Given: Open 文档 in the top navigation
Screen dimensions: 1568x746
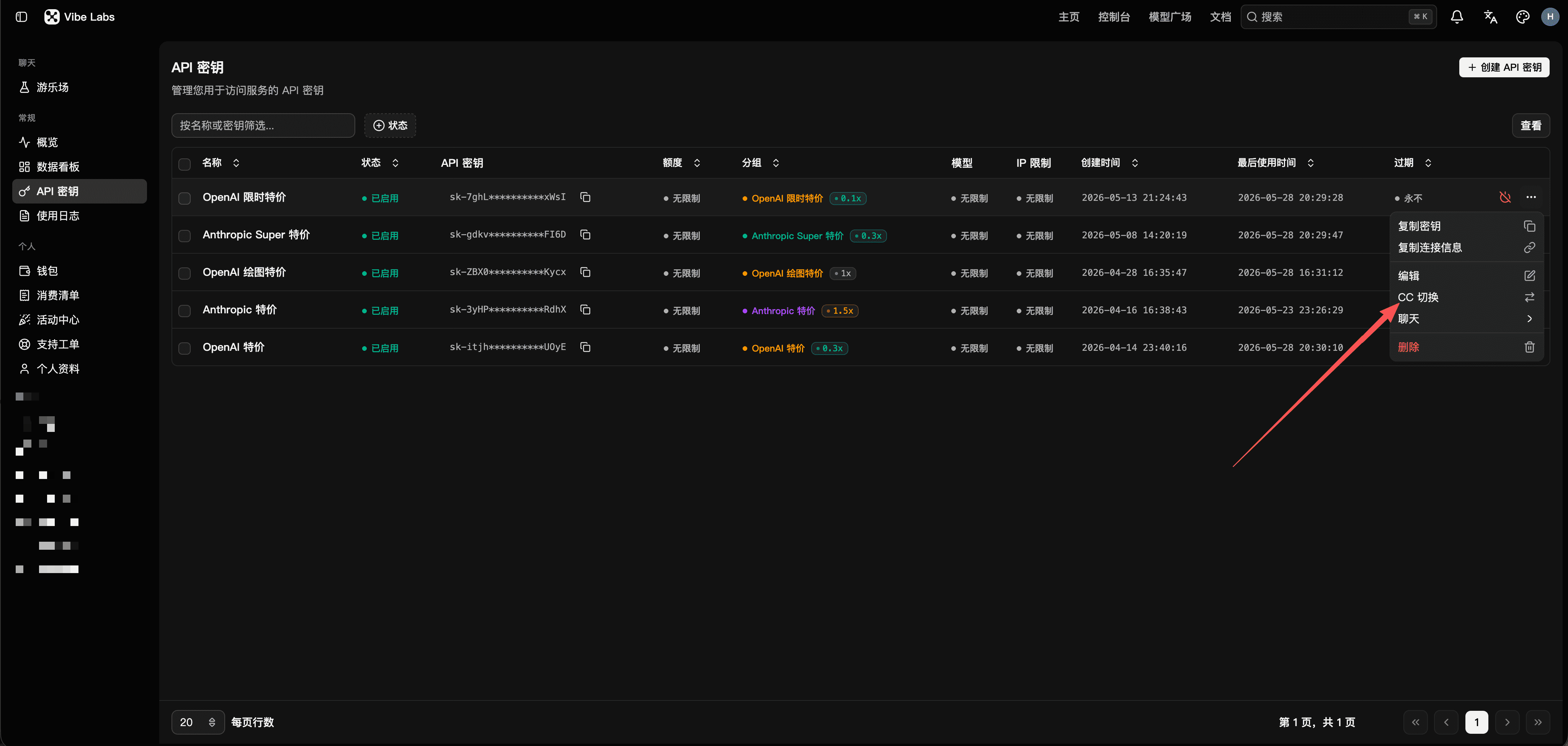Looking at the screenshot, I should click(x=1220, y=17).
